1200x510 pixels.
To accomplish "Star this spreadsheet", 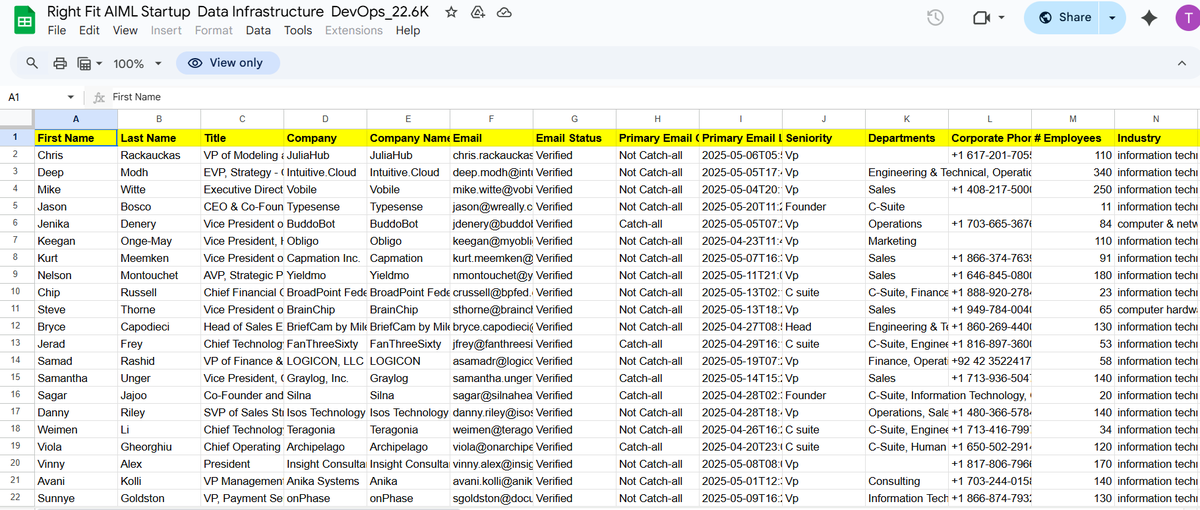I will pos(451,13).
